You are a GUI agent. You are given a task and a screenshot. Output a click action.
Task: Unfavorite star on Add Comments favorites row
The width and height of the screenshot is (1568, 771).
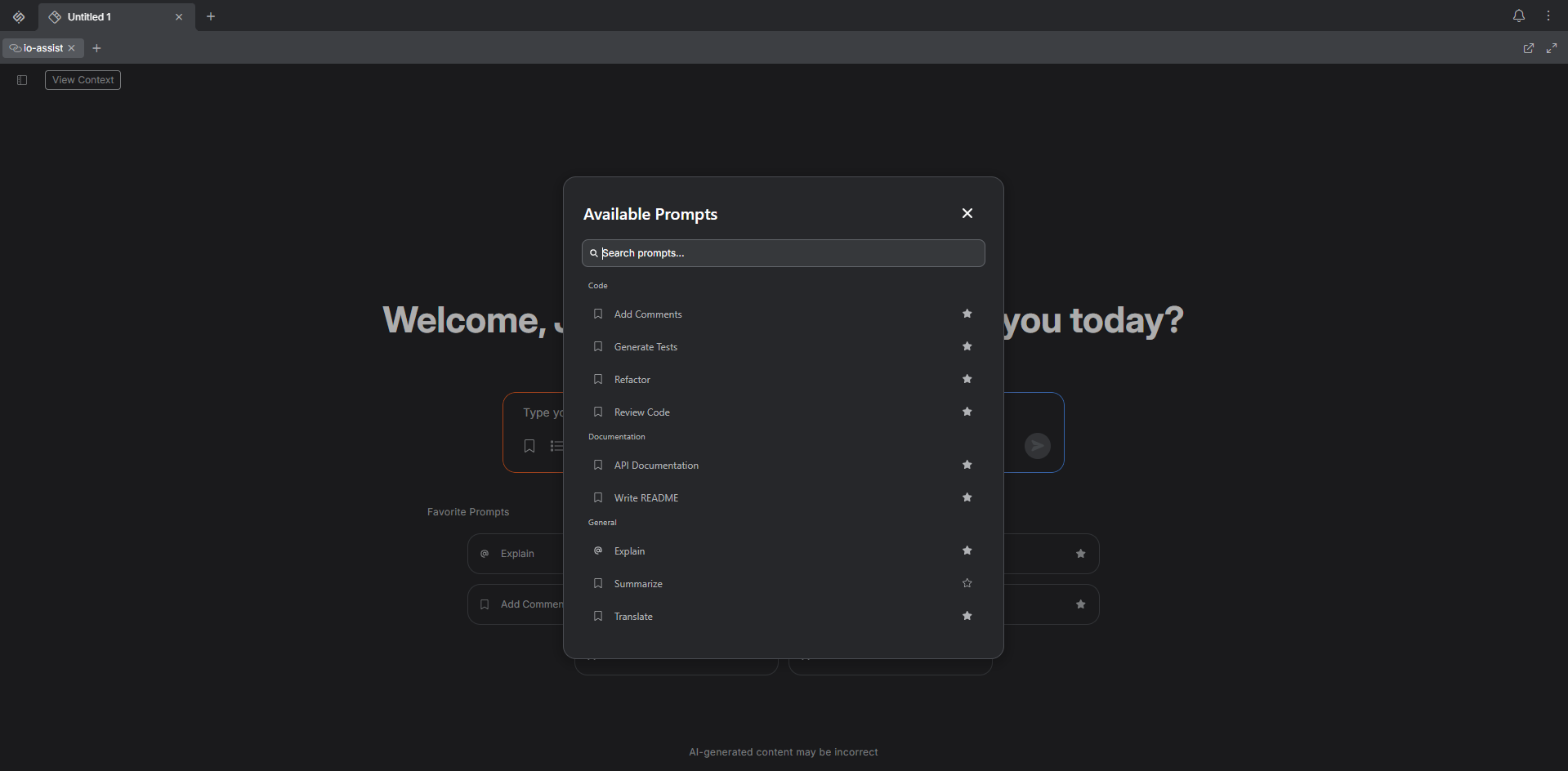(x=1080, y=604)
